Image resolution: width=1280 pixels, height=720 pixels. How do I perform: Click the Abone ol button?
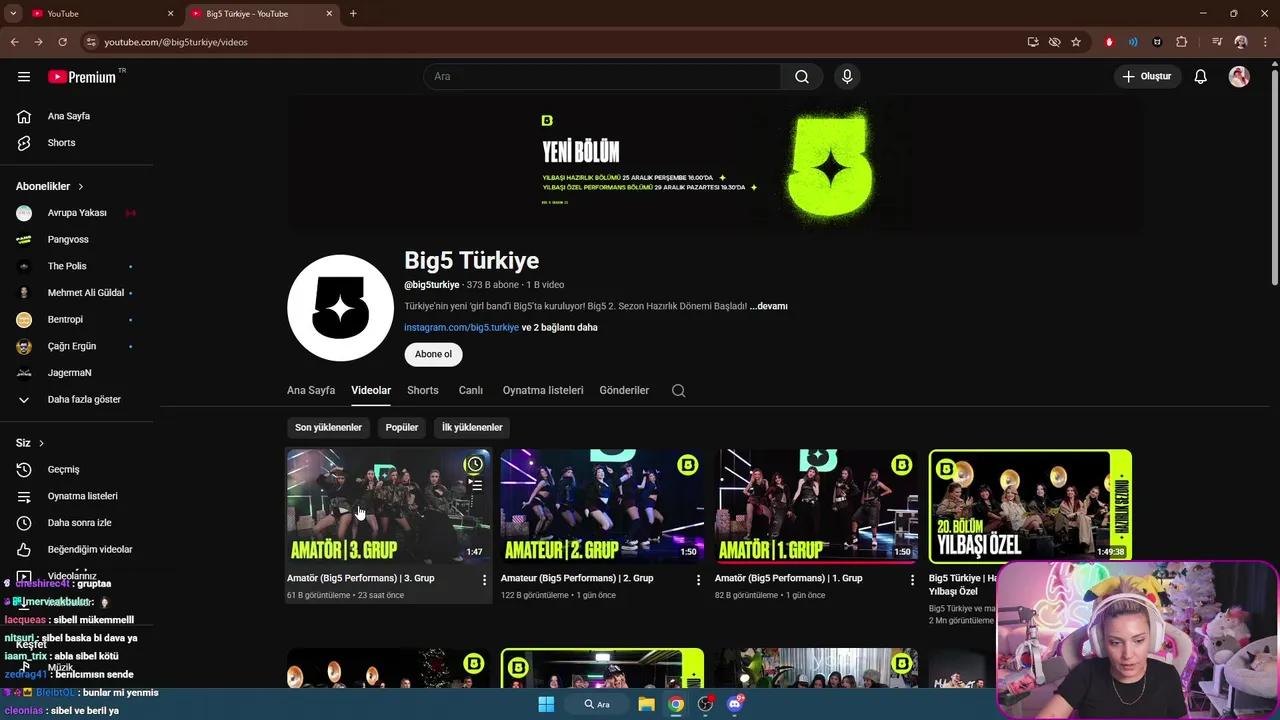click(x=433, y=354)
